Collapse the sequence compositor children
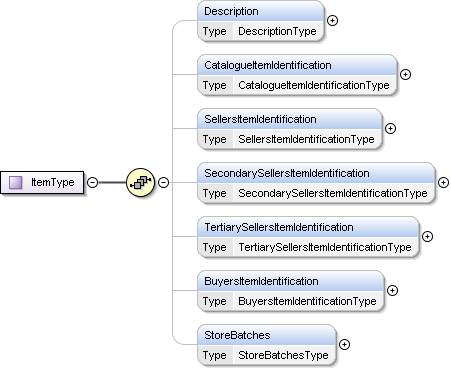451x370 pixels. click(x=163, y=182)
